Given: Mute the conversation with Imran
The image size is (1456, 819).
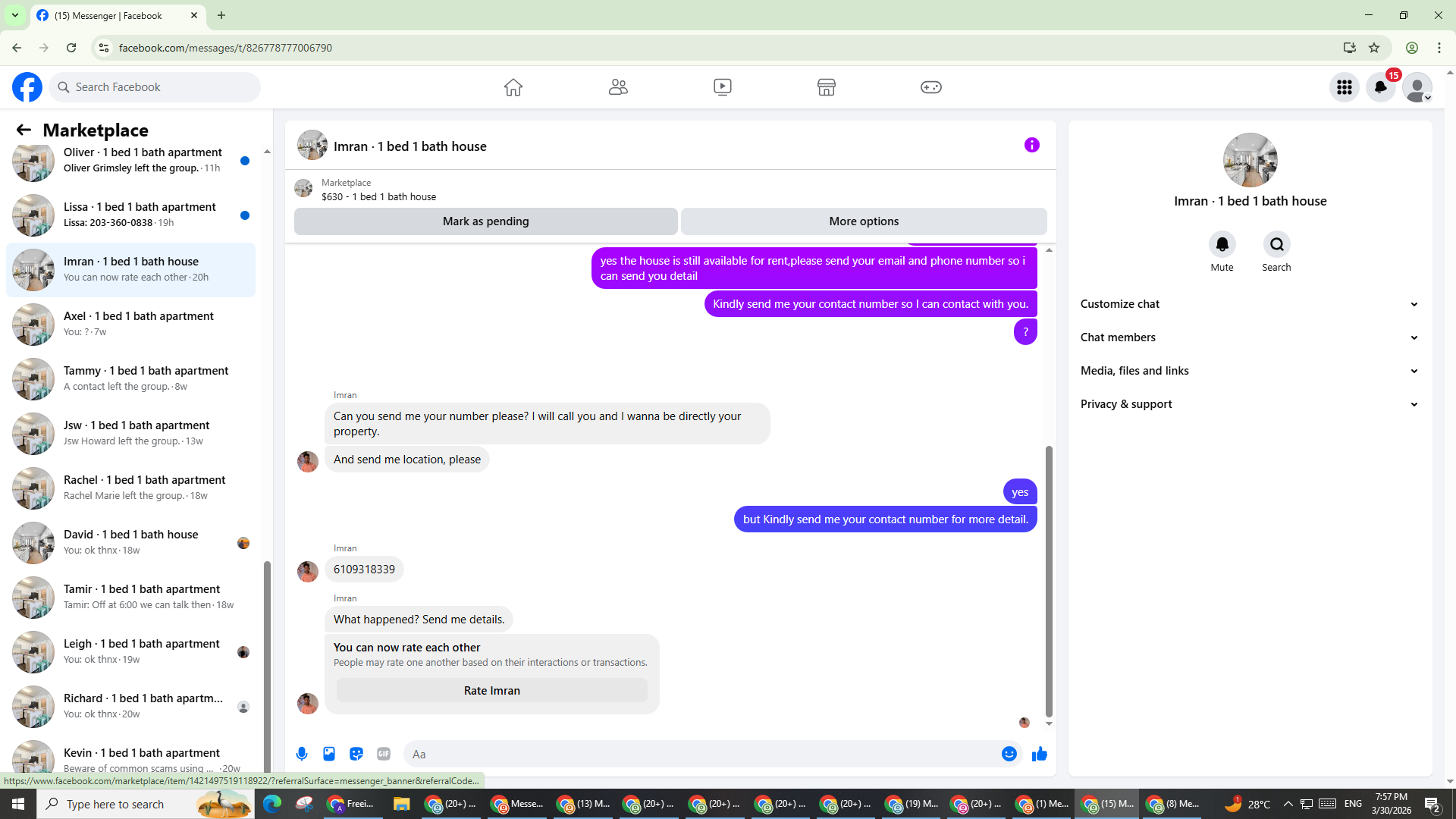Looking at the screenshot, I should point(1222,245).
